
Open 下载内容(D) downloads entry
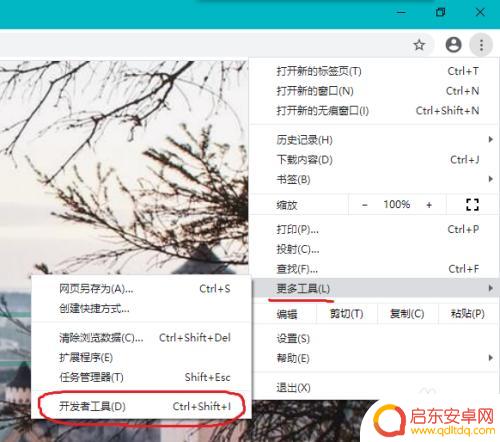tap(373, 160)
